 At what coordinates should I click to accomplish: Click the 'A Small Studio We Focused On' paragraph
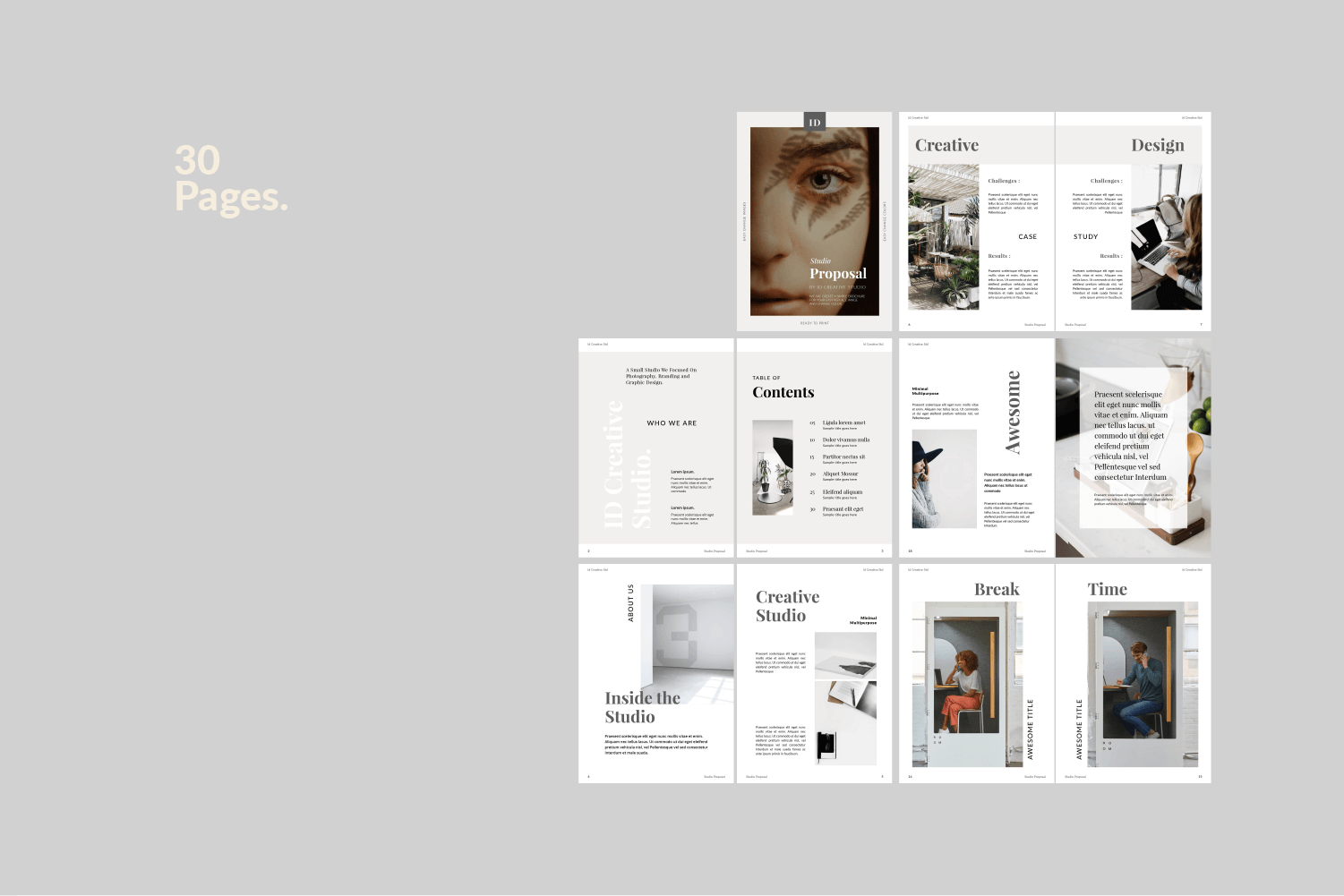(x=661, y=376)
